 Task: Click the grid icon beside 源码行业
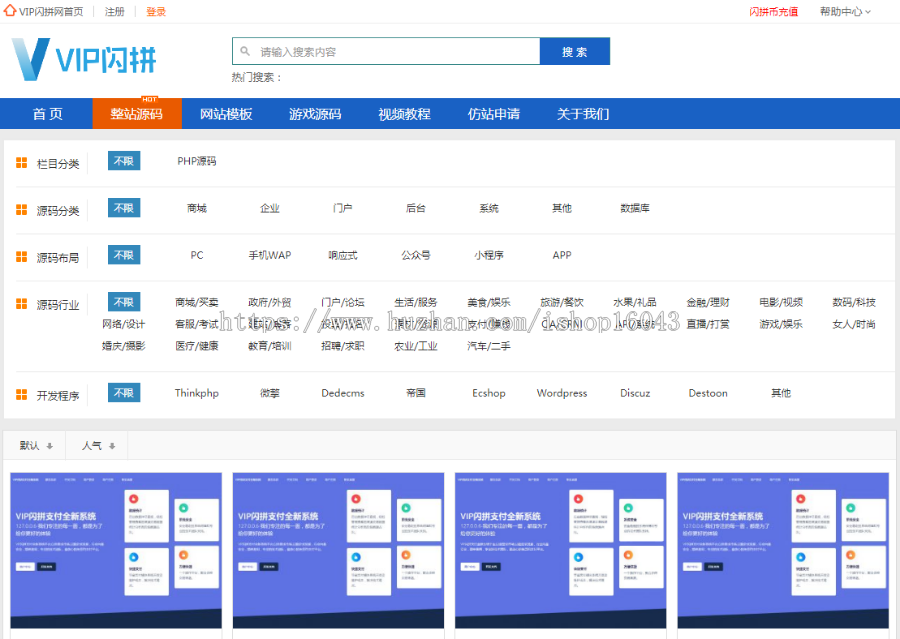[x=21, y=301]
